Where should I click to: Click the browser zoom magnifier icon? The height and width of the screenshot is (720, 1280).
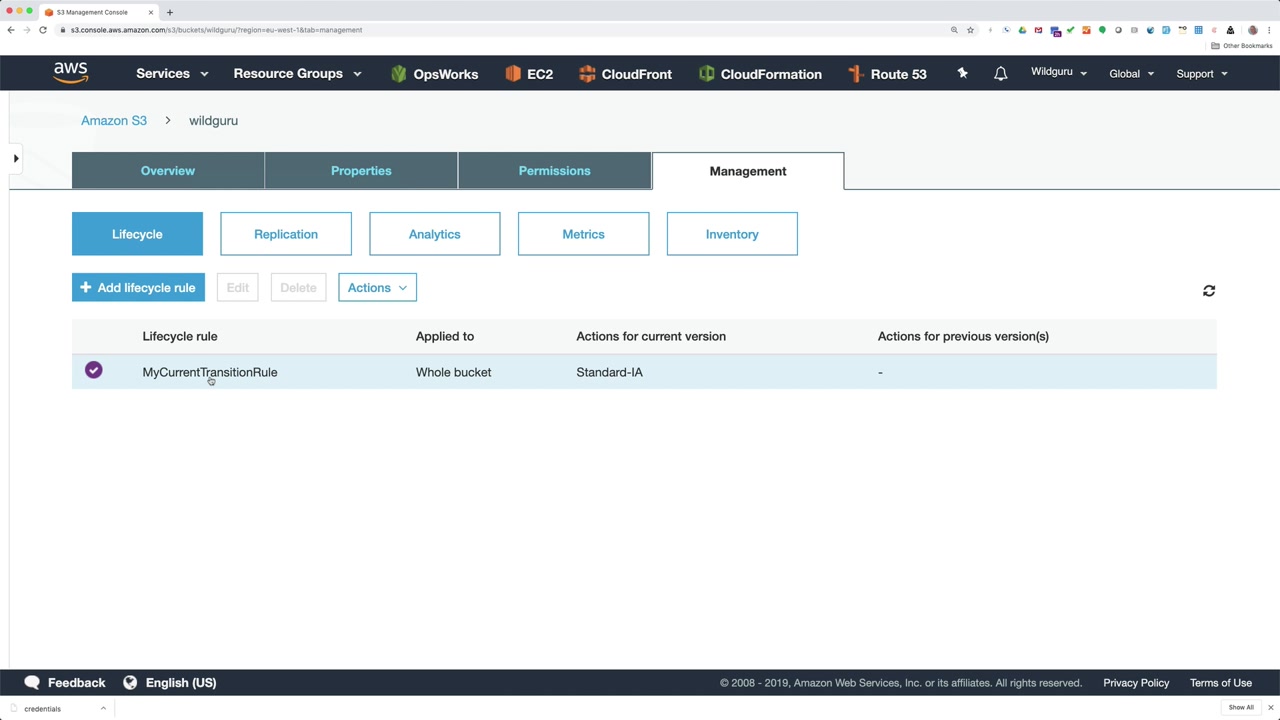954,30
